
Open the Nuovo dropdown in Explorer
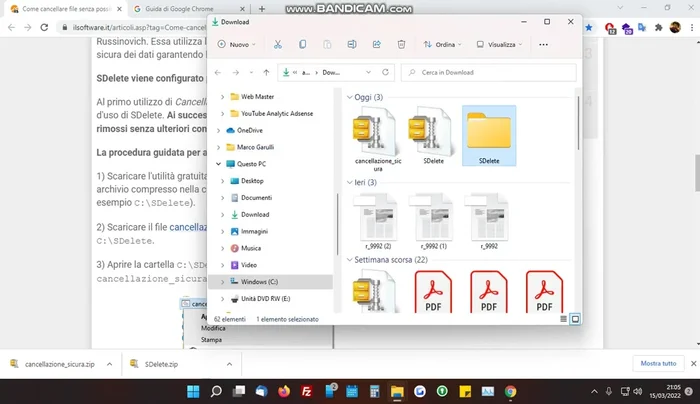[237, 44]
